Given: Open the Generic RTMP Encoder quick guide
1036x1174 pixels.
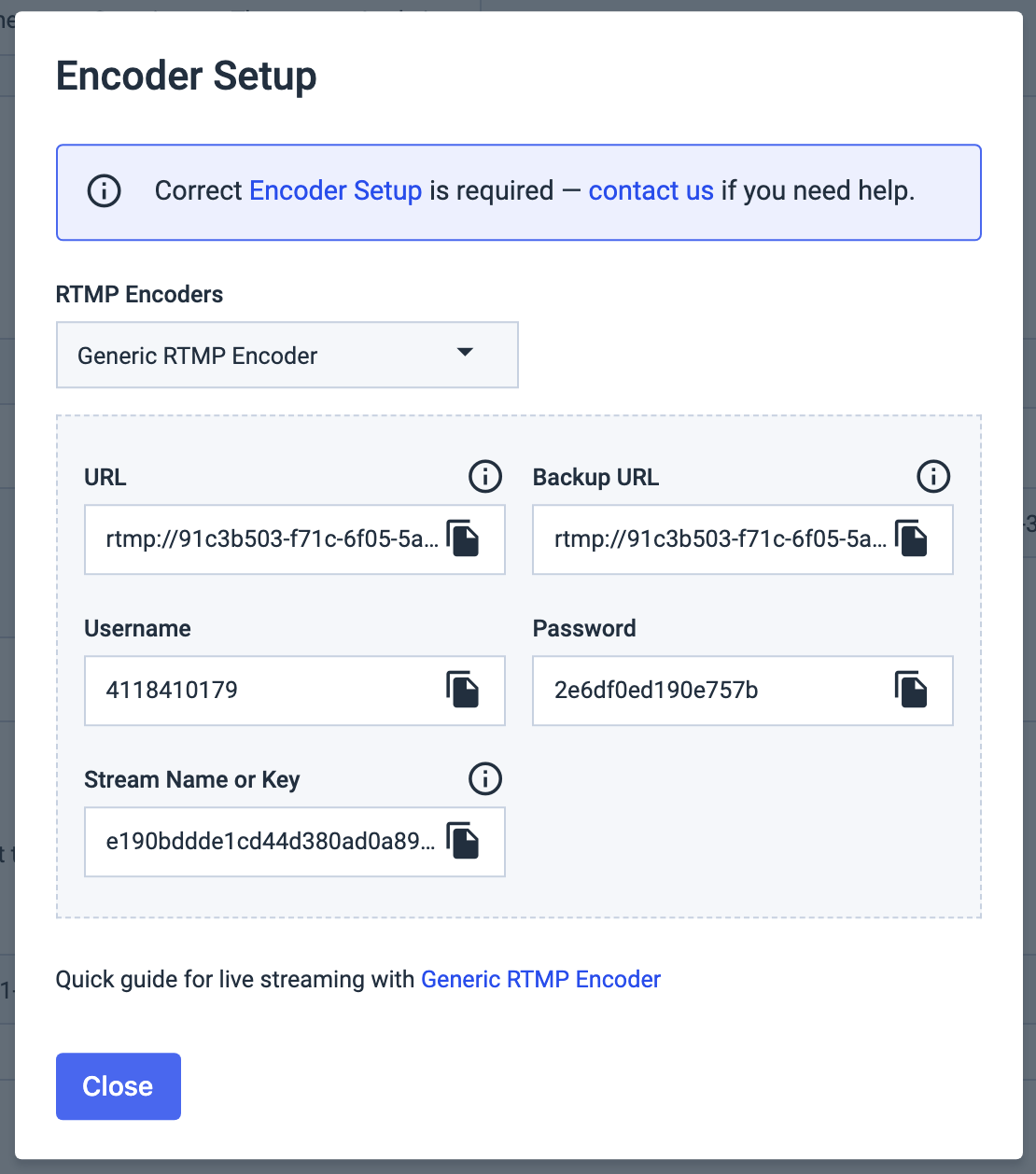Looking at the screenshot, I should coord(540,979).
